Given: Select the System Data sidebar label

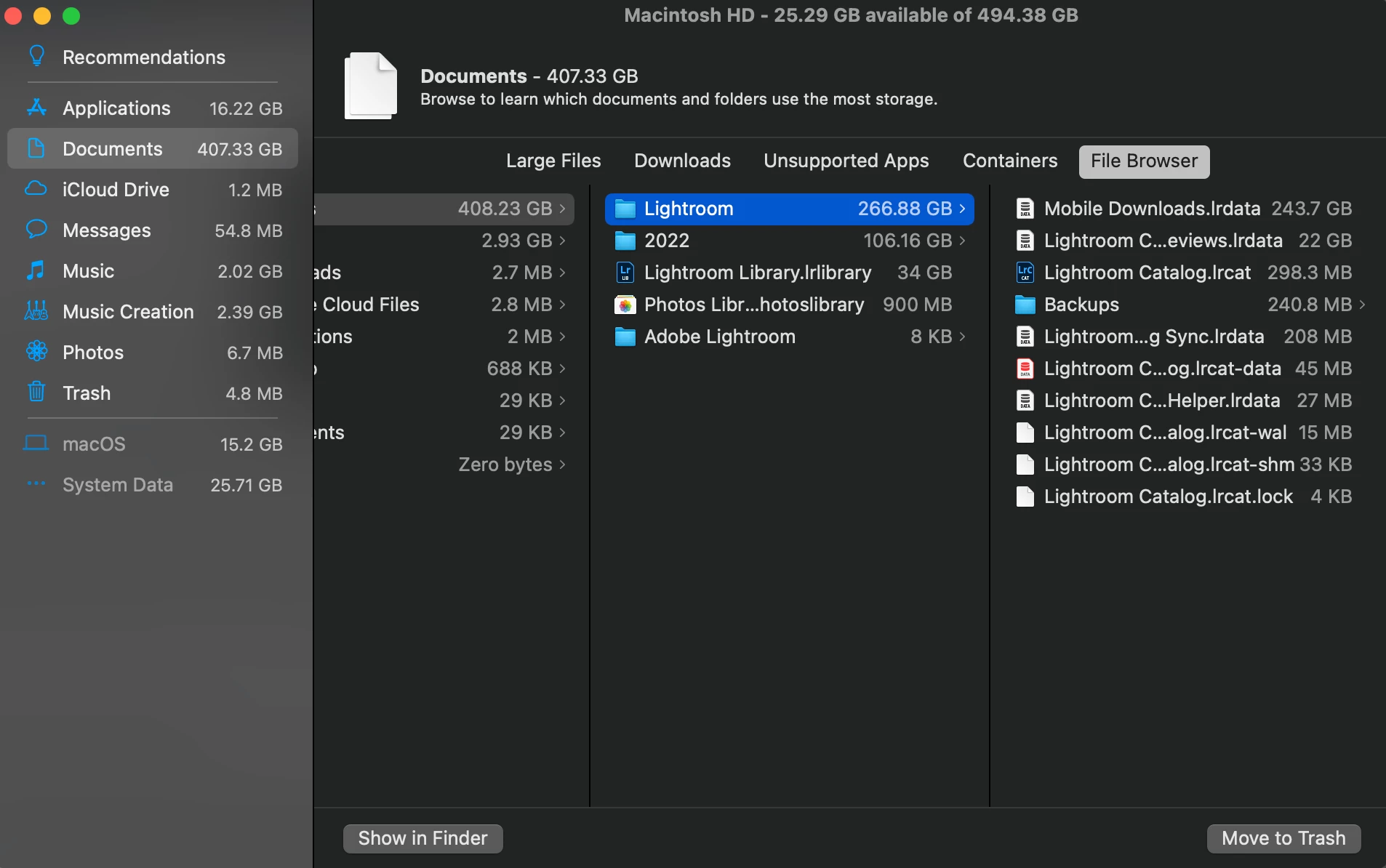Looking at the screenshot, I should pos(118,485).
